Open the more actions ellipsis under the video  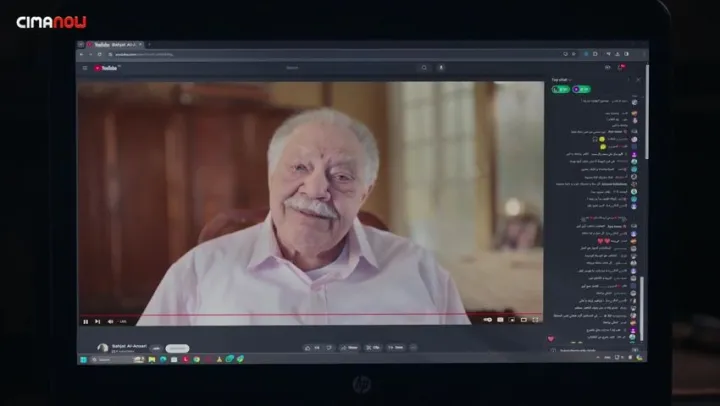(413, 348)
